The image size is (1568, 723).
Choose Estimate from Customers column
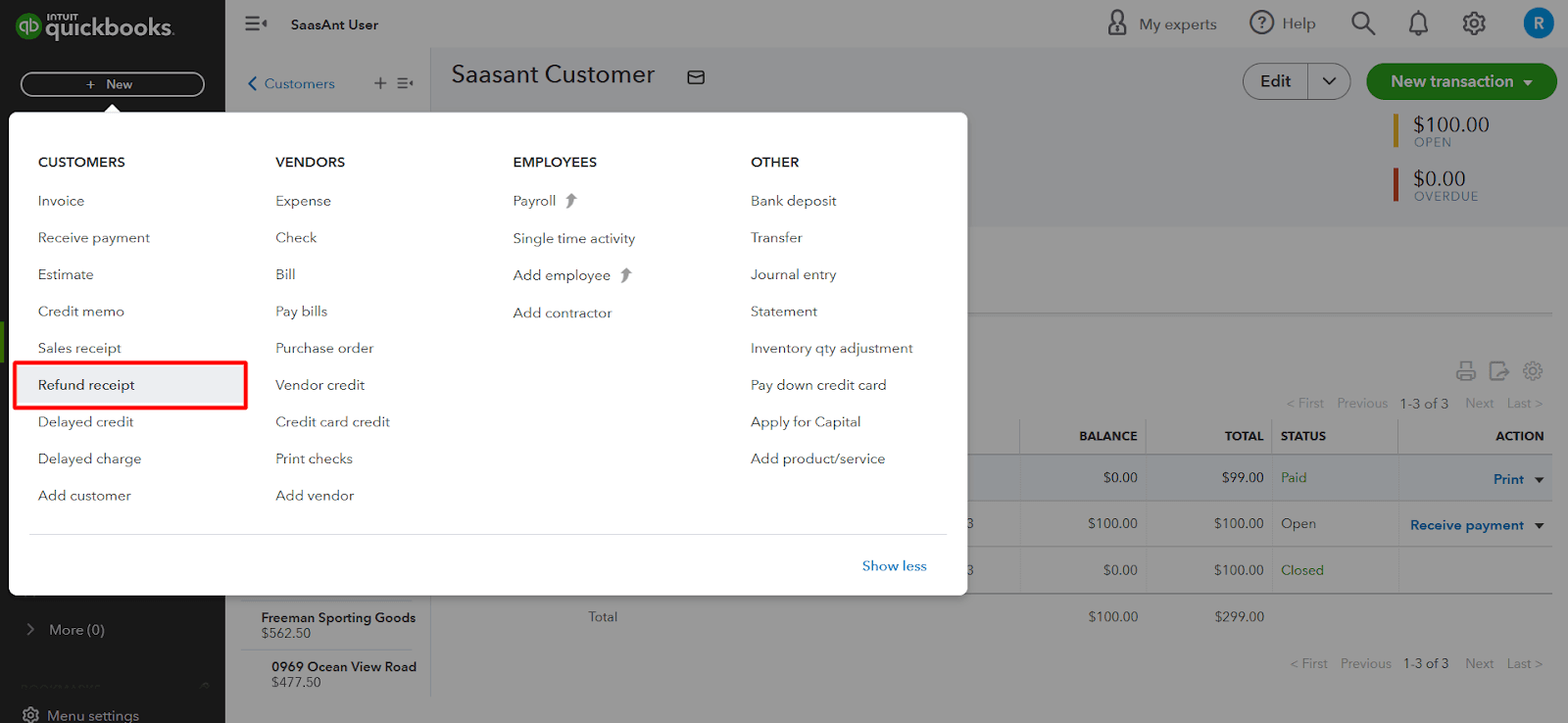point(66,275)
